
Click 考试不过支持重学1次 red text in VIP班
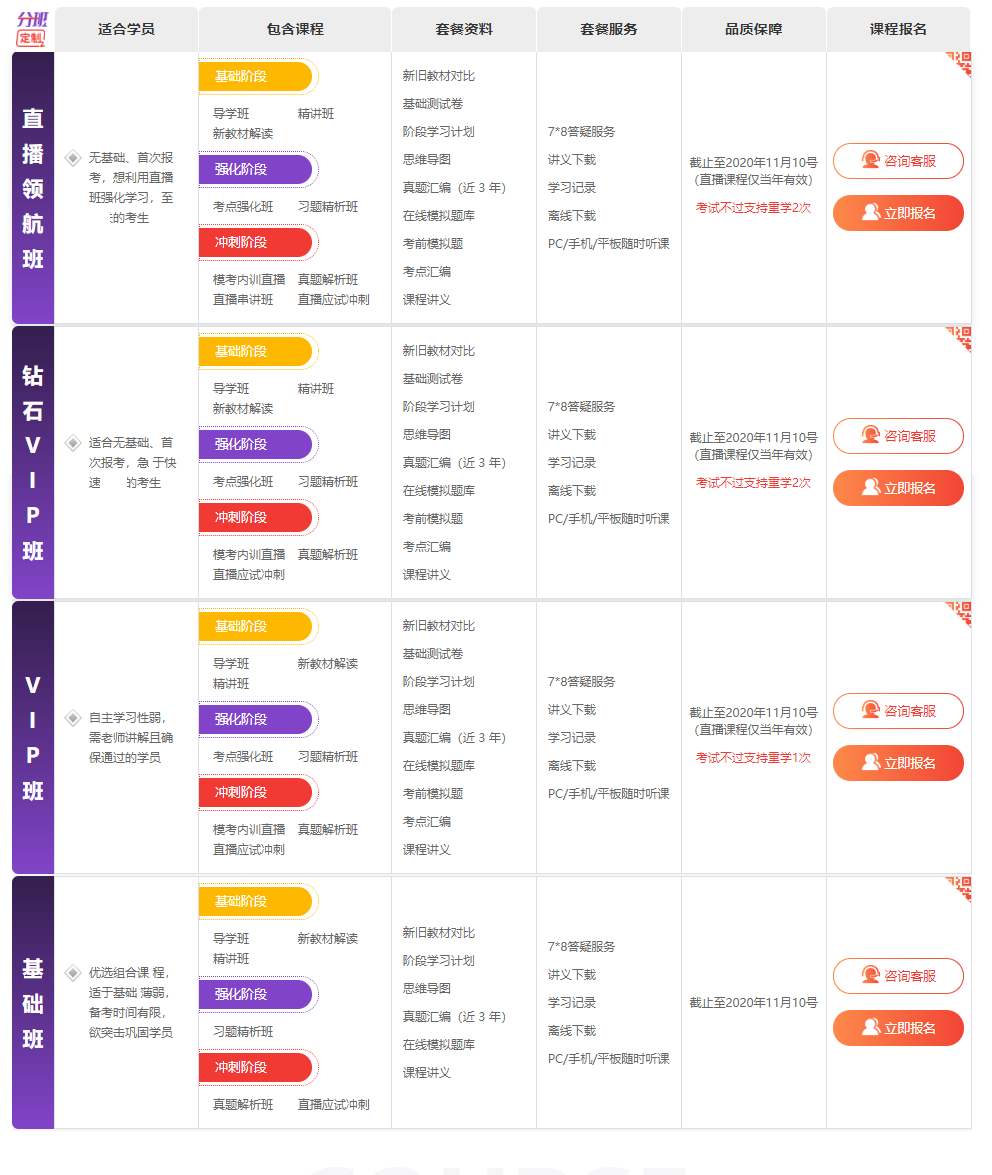pos(753,758)
